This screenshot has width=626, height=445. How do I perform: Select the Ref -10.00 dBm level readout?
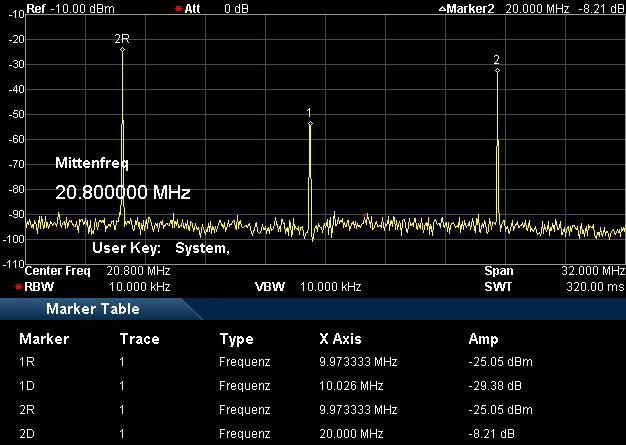coord(55,8)
